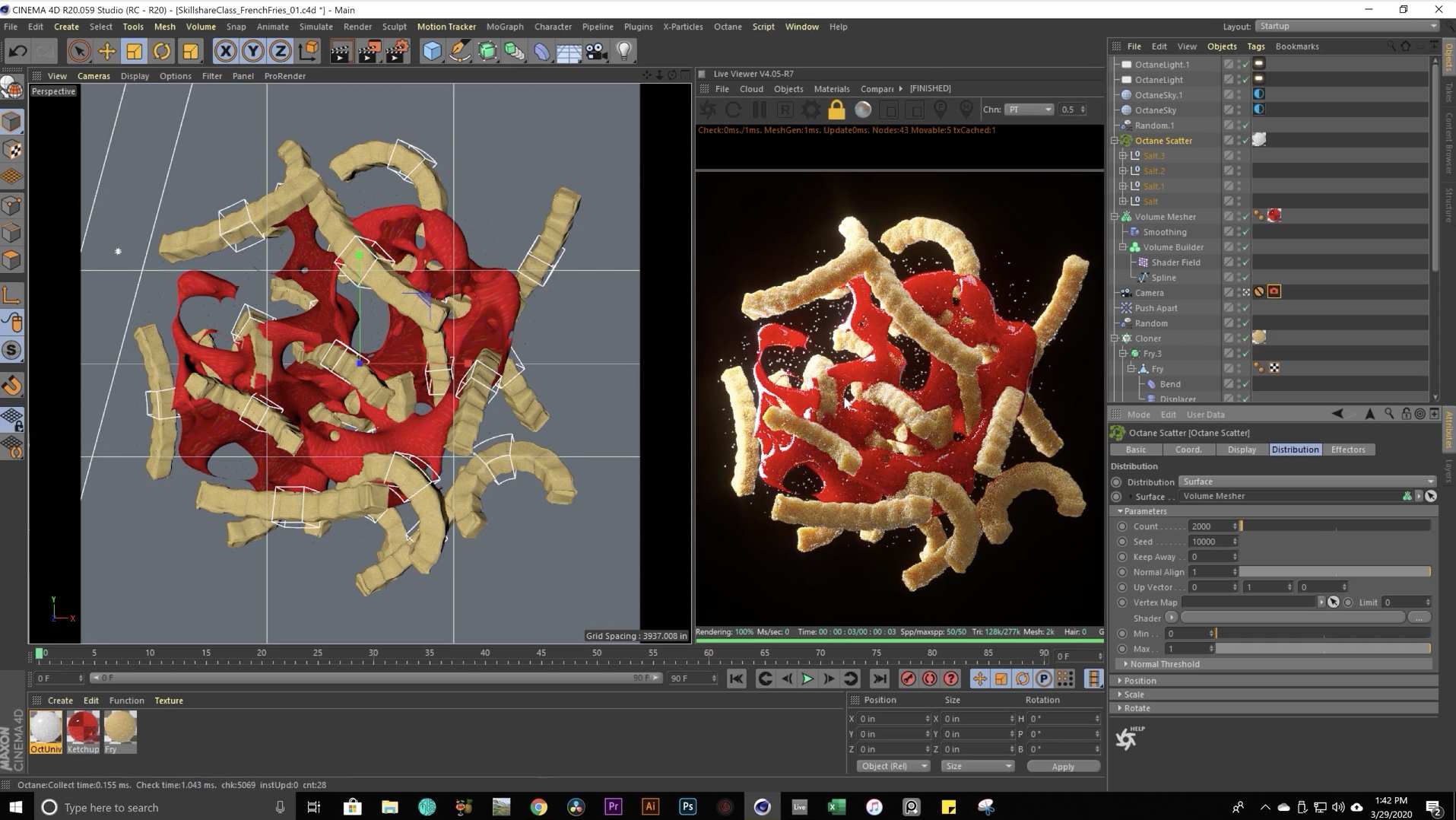Toggle the Octane Scatter enable checkmark
The image size is (1456, 820).
1245,141
